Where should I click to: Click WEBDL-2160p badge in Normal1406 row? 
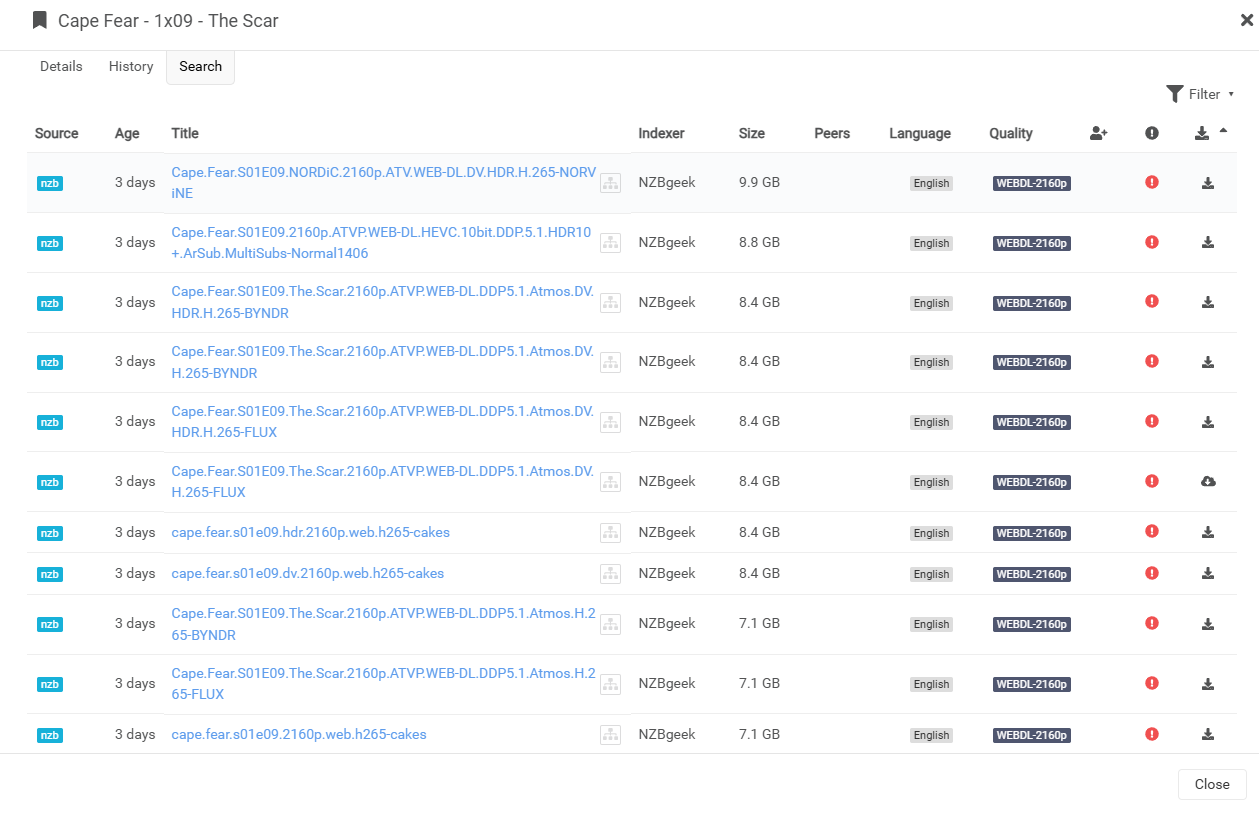pyautogui.click(x=1032, y=243)
